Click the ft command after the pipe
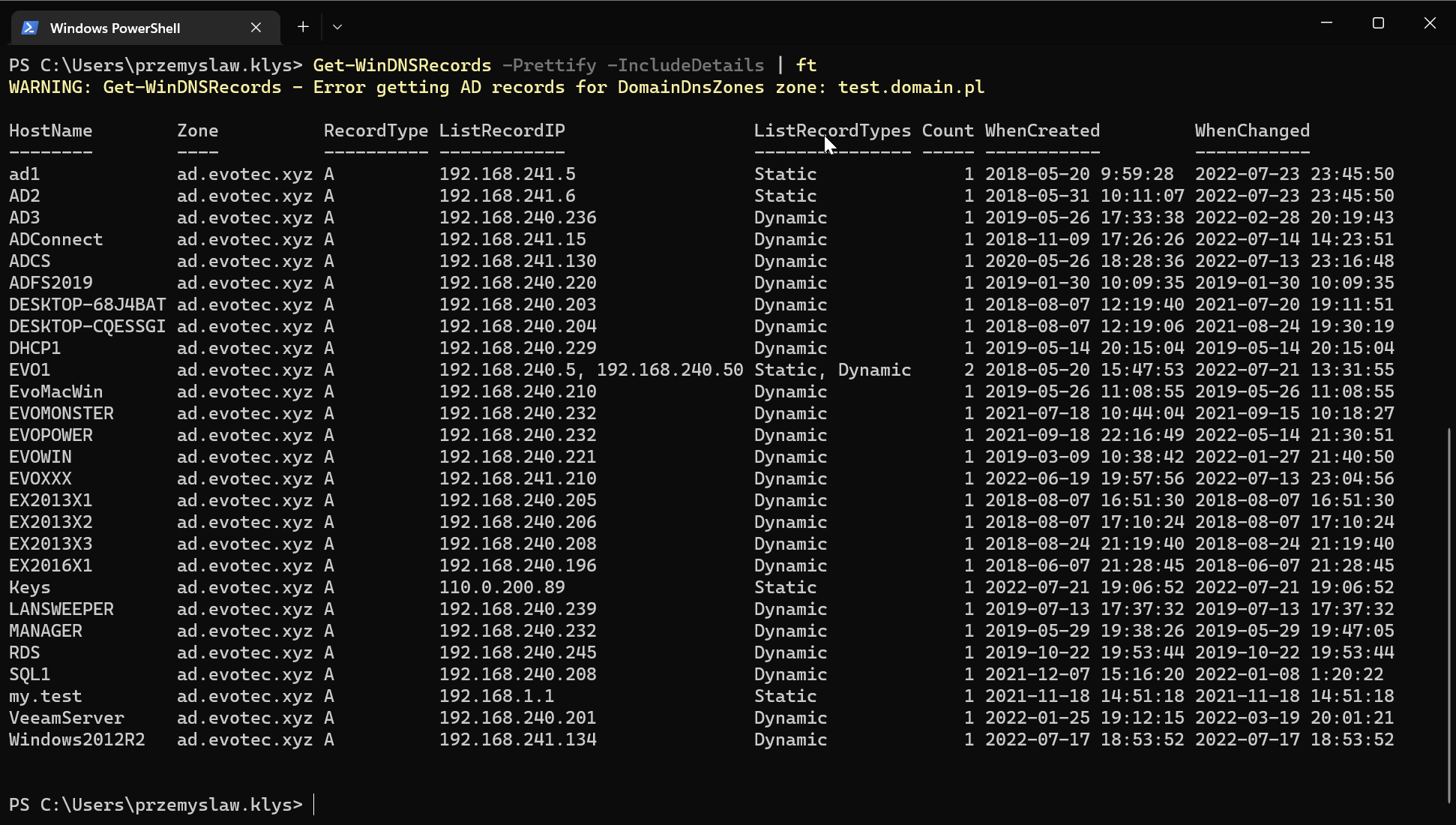Screen dimensions: 1456x825 [807, 65]
